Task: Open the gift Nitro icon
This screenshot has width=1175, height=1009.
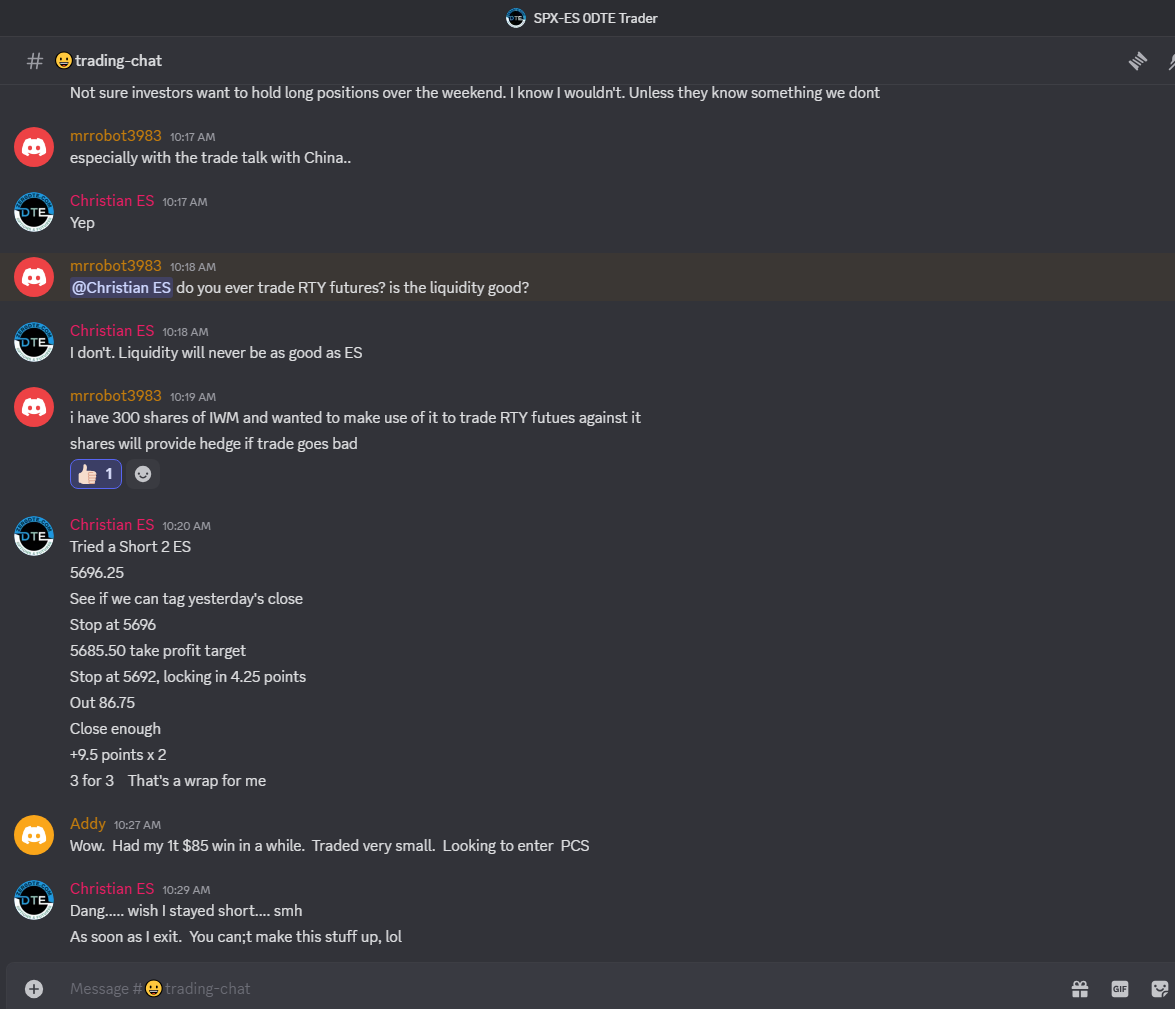Action: (x=1080, y=989)
